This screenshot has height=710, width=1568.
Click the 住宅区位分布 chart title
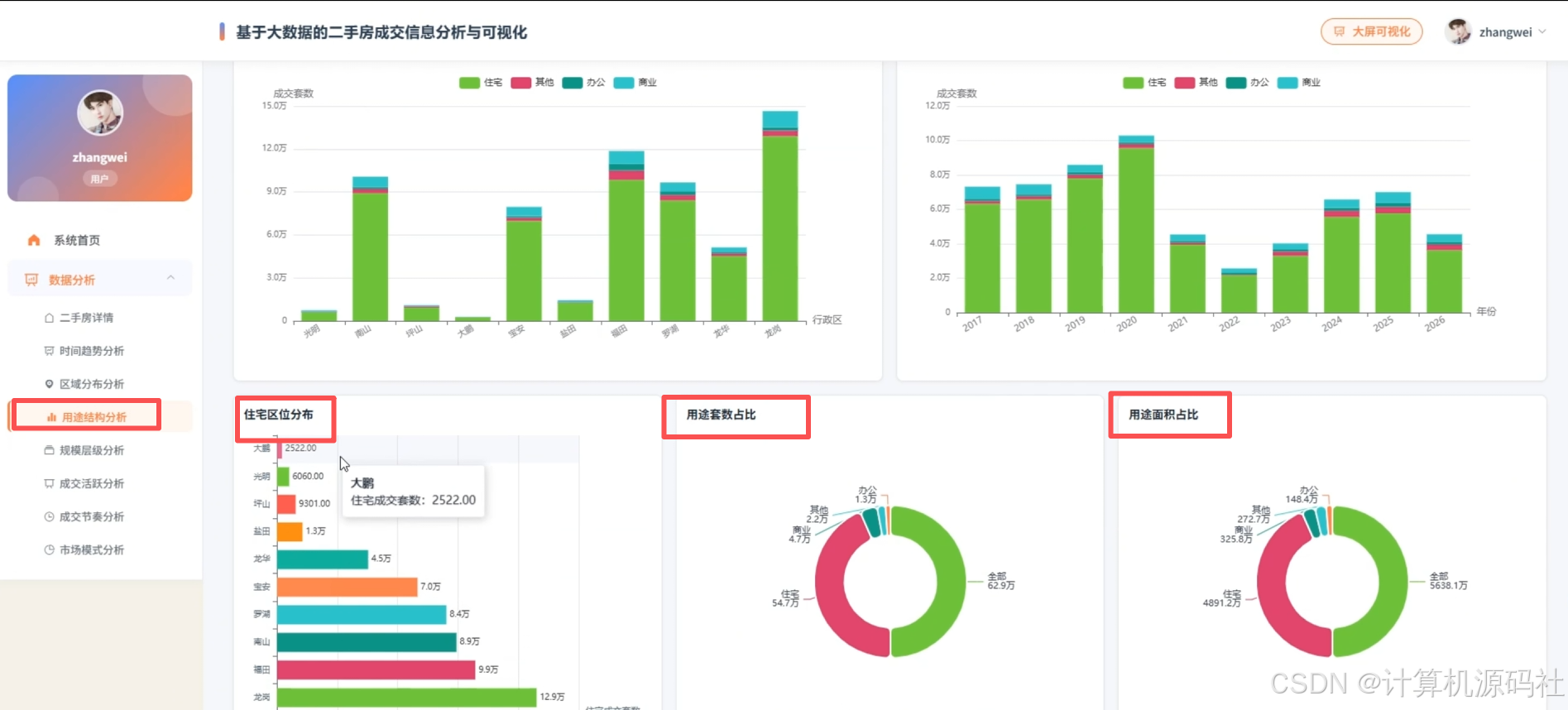tap(279, 415)
